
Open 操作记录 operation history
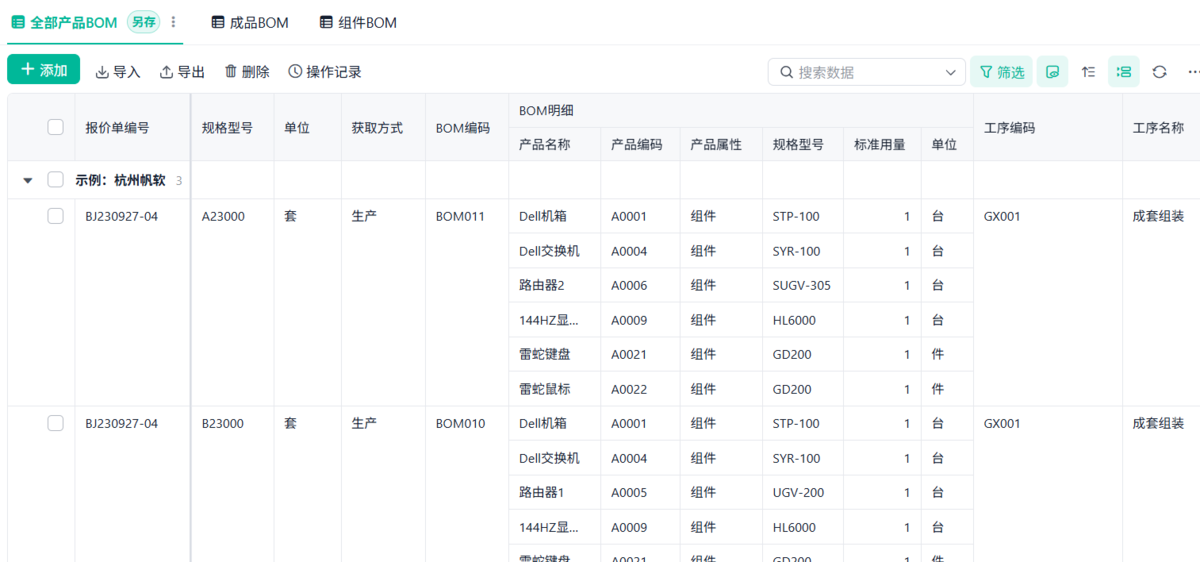coord(325,72)
